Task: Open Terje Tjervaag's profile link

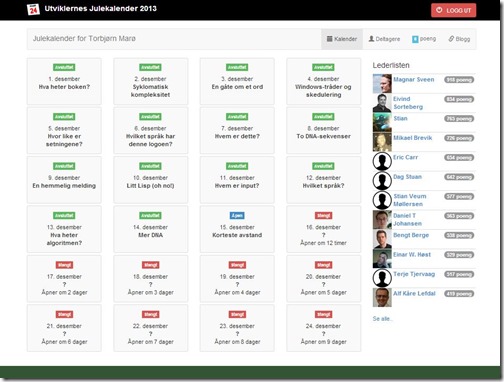Action: point(414,274)
